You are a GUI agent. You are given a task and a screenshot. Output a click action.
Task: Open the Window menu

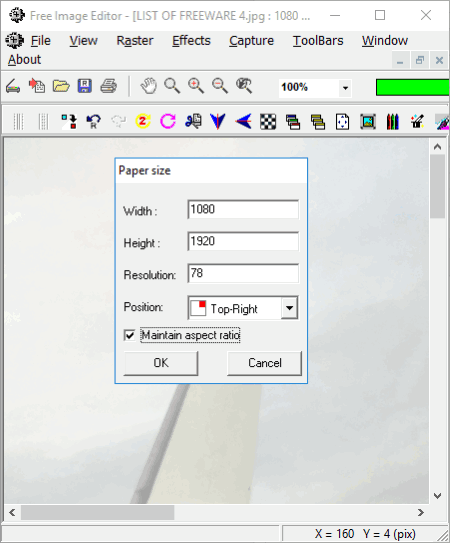click(x=385, y=41)
